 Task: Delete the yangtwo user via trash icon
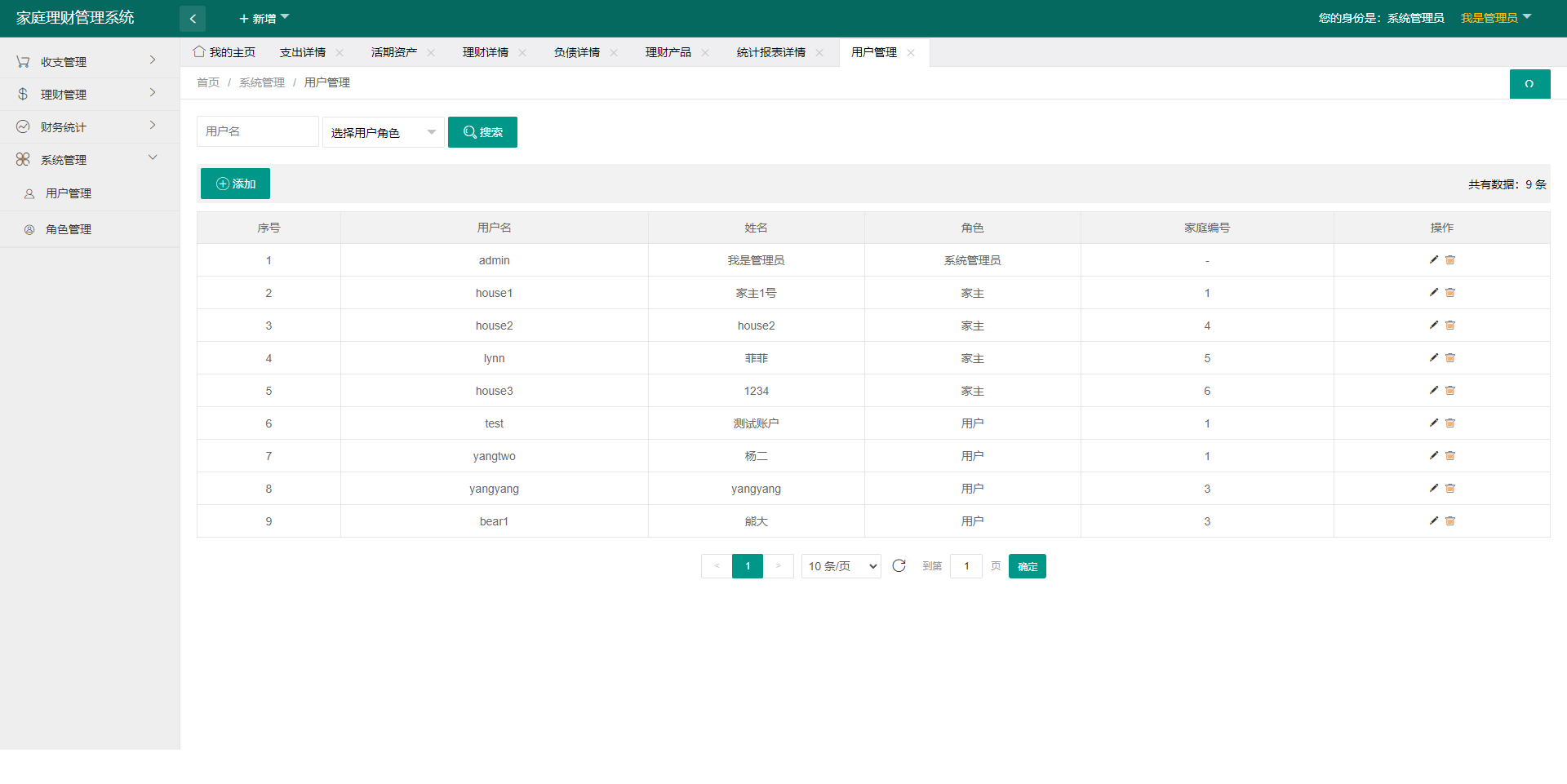click(x=1450, y=455)
